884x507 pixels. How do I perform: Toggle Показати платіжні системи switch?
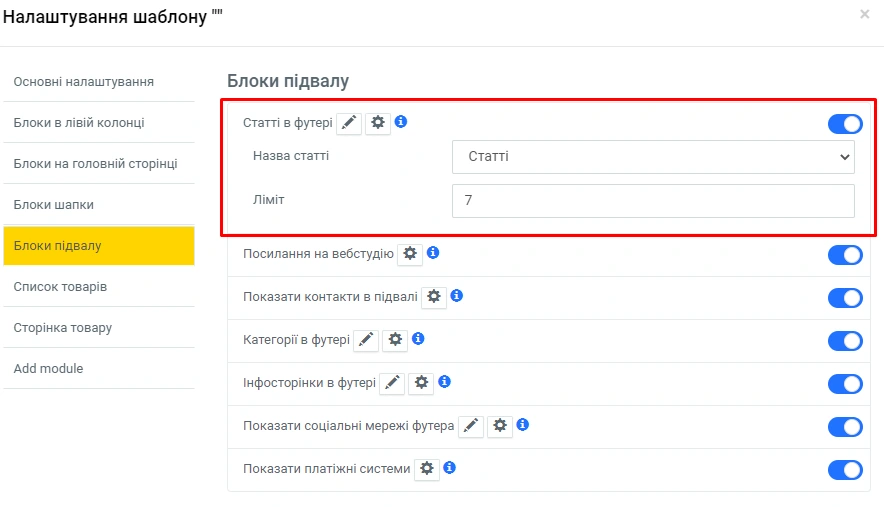(x=845, y=470)
